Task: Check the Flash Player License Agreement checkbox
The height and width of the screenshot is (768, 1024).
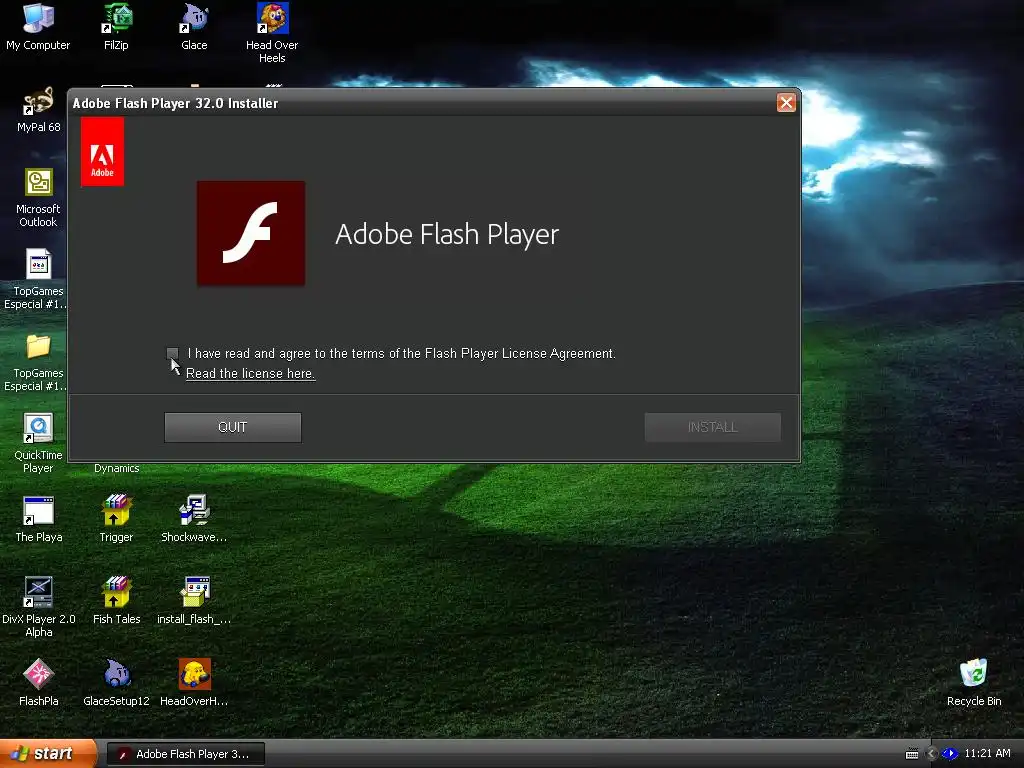Action: (x=172, y=353)
